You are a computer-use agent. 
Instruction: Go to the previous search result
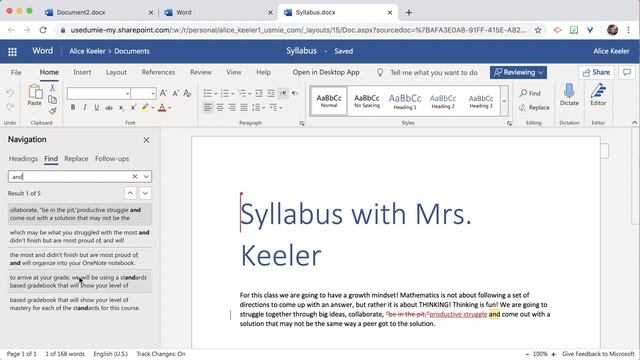coord(130,193)
